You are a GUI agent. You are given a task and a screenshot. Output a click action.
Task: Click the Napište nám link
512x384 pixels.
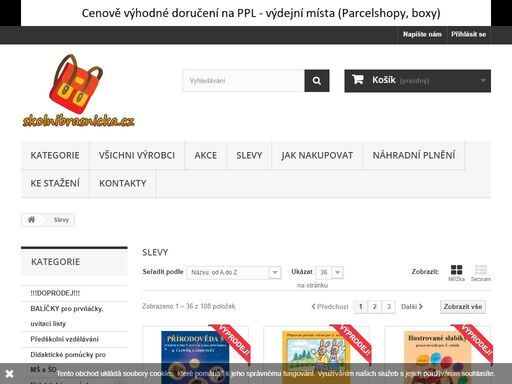coord(422,34)
